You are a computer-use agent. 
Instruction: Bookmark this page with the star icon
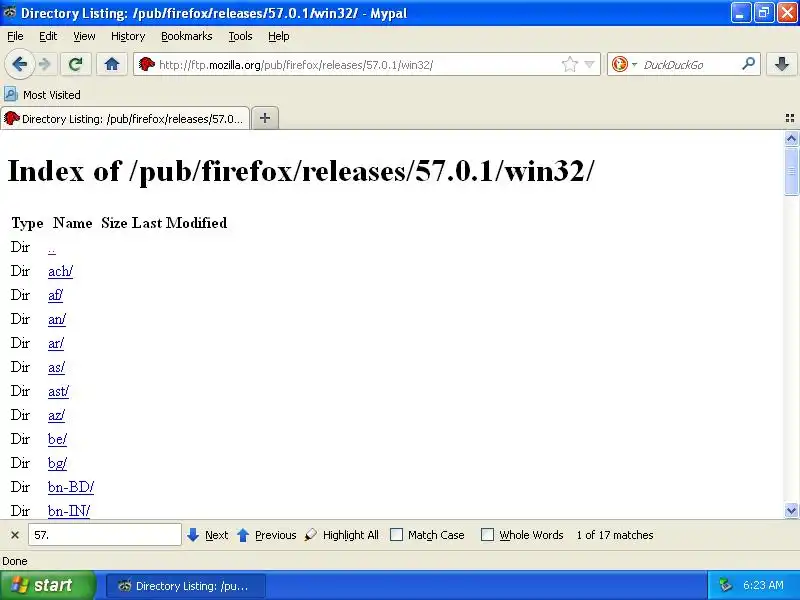click(569, 64)
